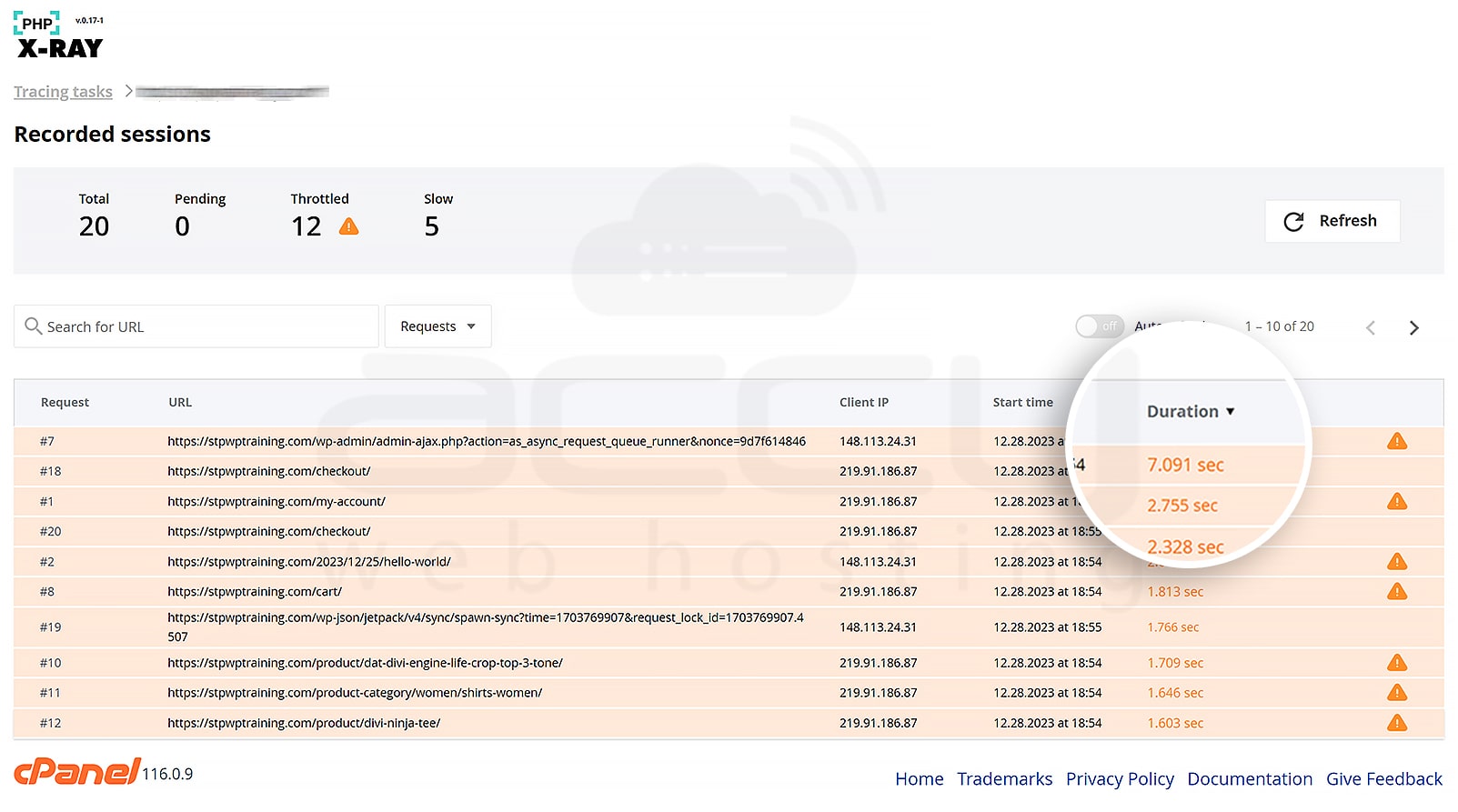Open crop-top product URL of request #10
The image size is (1458, 812).
point(365,663)
